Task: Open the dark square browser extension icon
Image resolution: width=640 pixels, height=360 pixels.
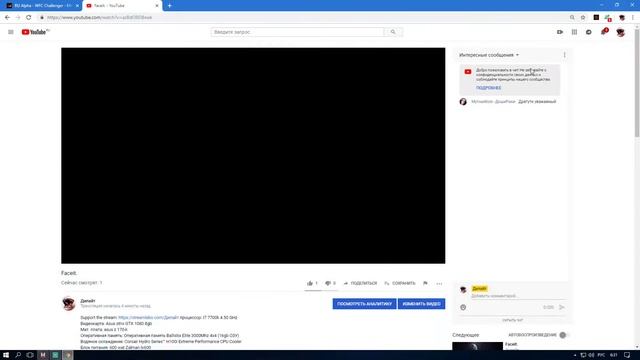Action: 596,18
